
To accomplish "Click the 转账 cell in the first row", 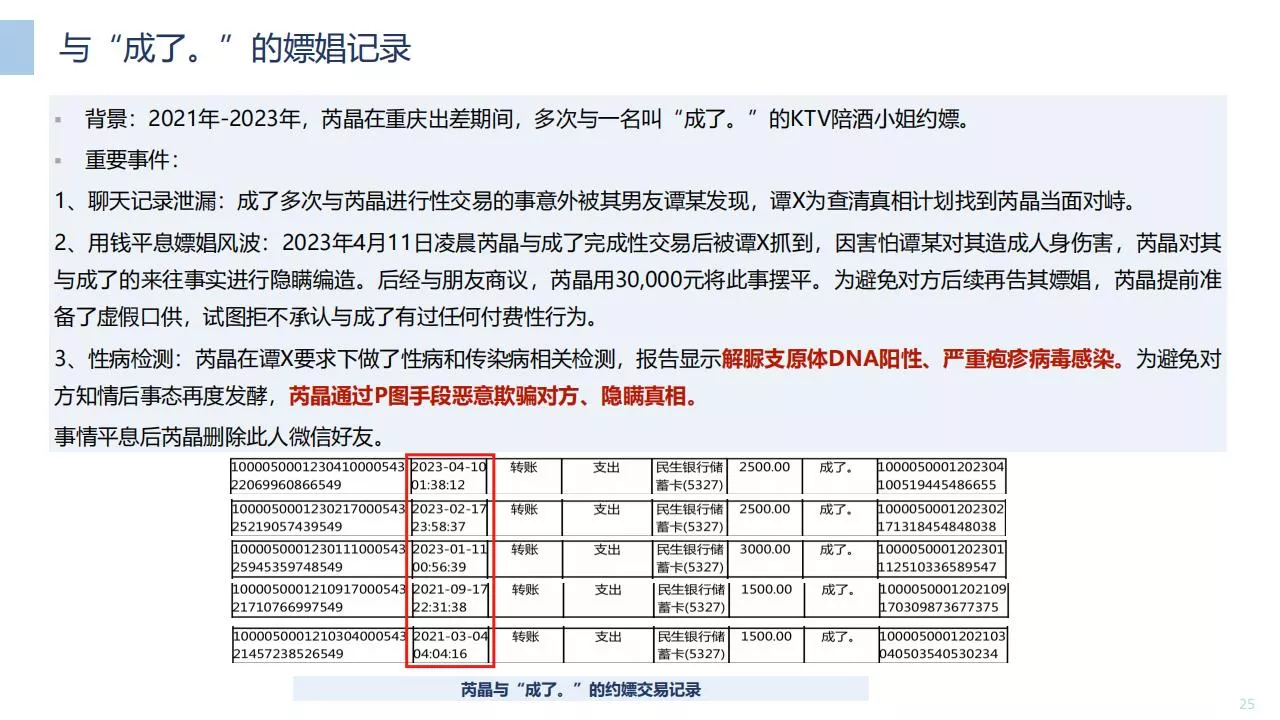I will (524, 467).
